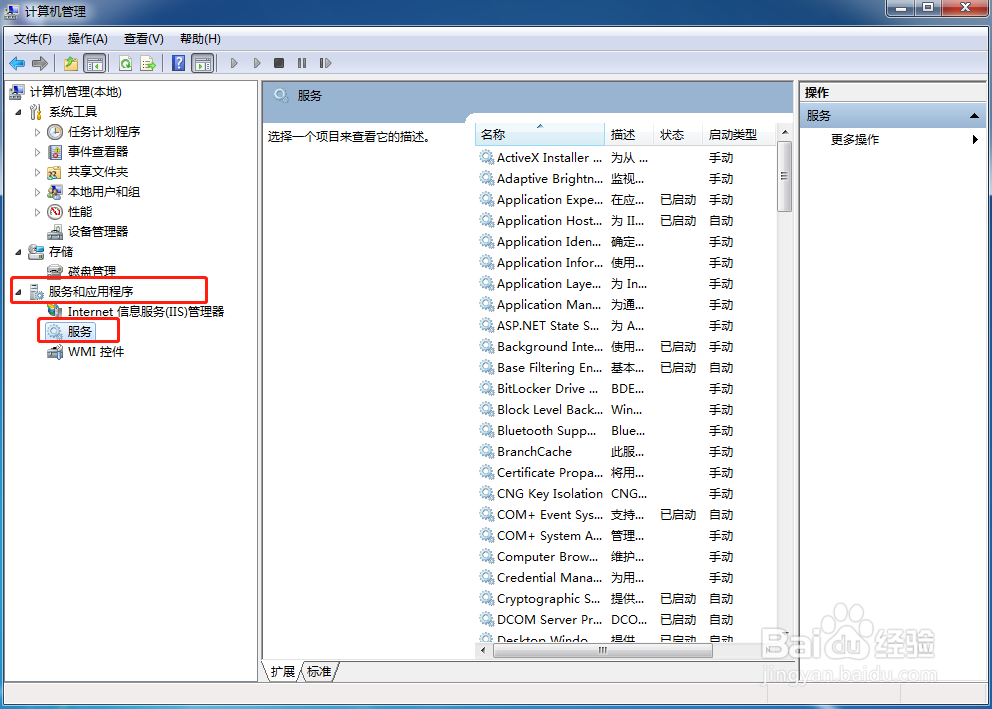This screenshot has height=709, width=992.
Task: Switch to the 标准 tab
Action: pos(318,672)
